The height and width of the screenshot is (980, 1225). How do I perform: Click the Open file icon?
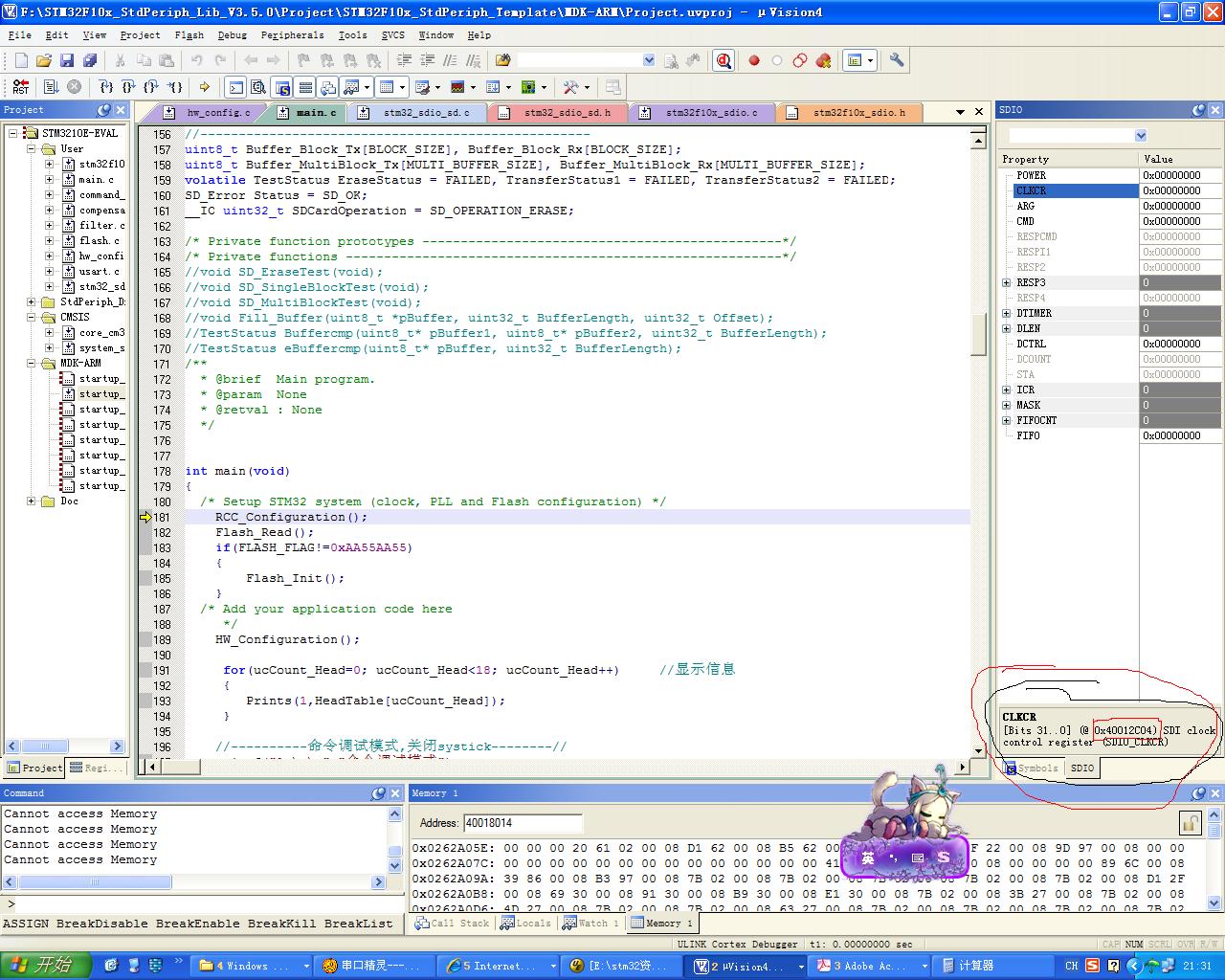point(44,60)
